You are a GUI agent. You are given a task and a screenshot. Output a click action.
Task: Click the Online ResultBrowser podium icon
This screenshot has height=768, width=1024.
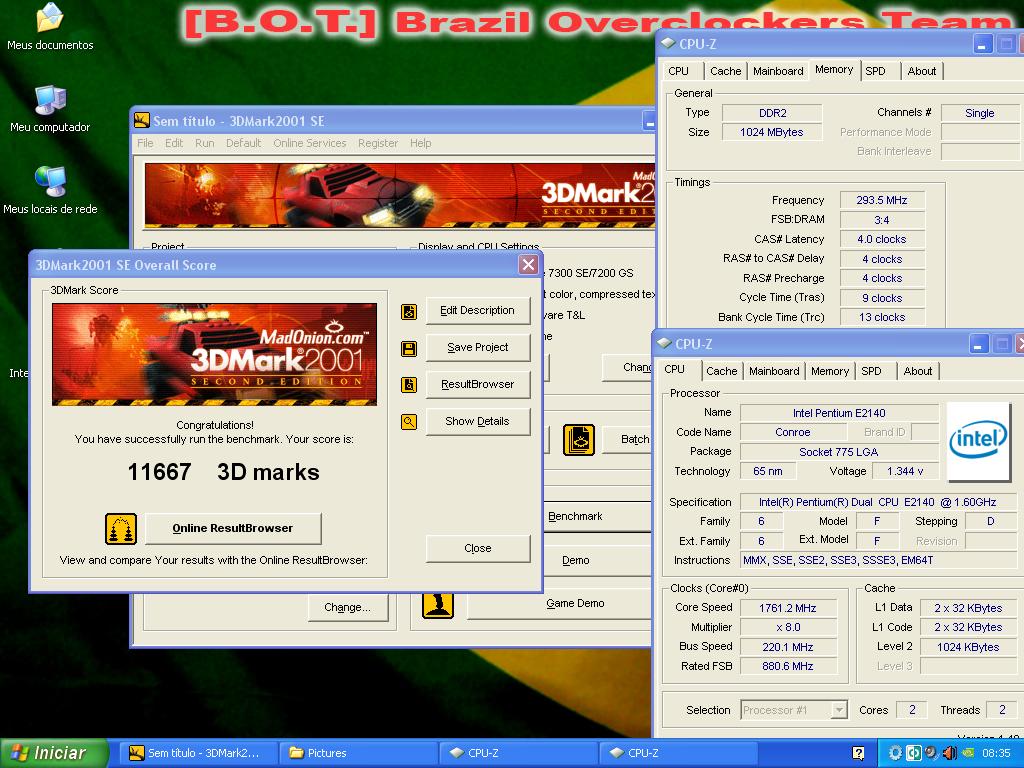[x=121, y=528]
